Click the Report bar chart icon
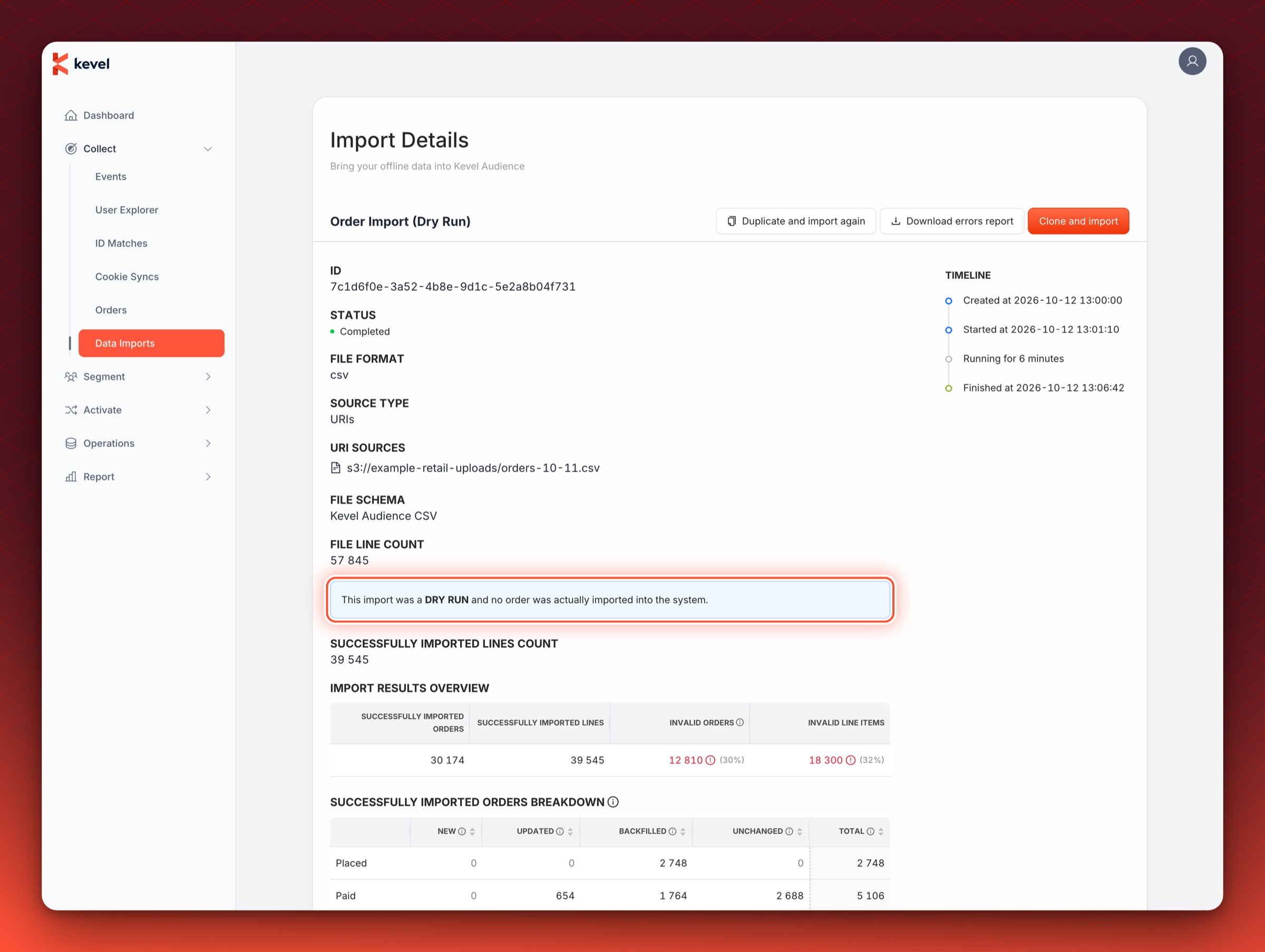1265x952 pixels. point(71,477)
